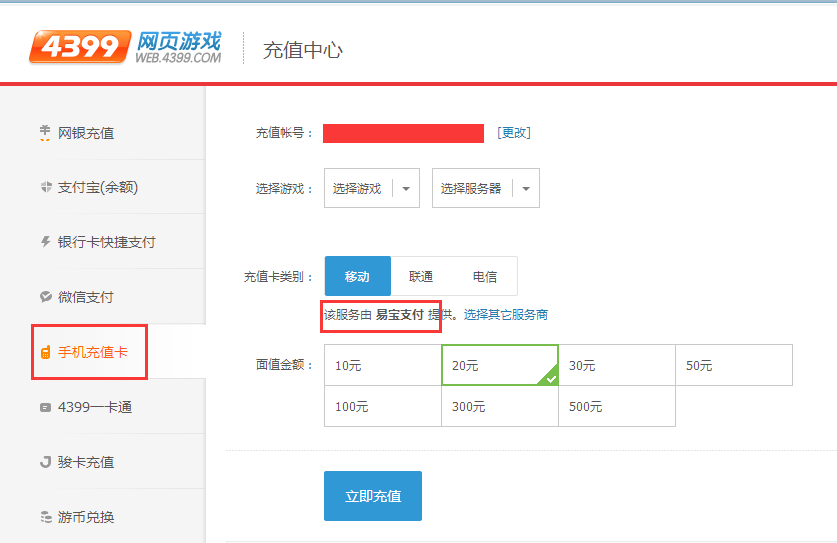Viewport: 837px width, 543px height.
Task: Click the orange phone icon for 手机充值卡
Action: click(x=46, y=352)
